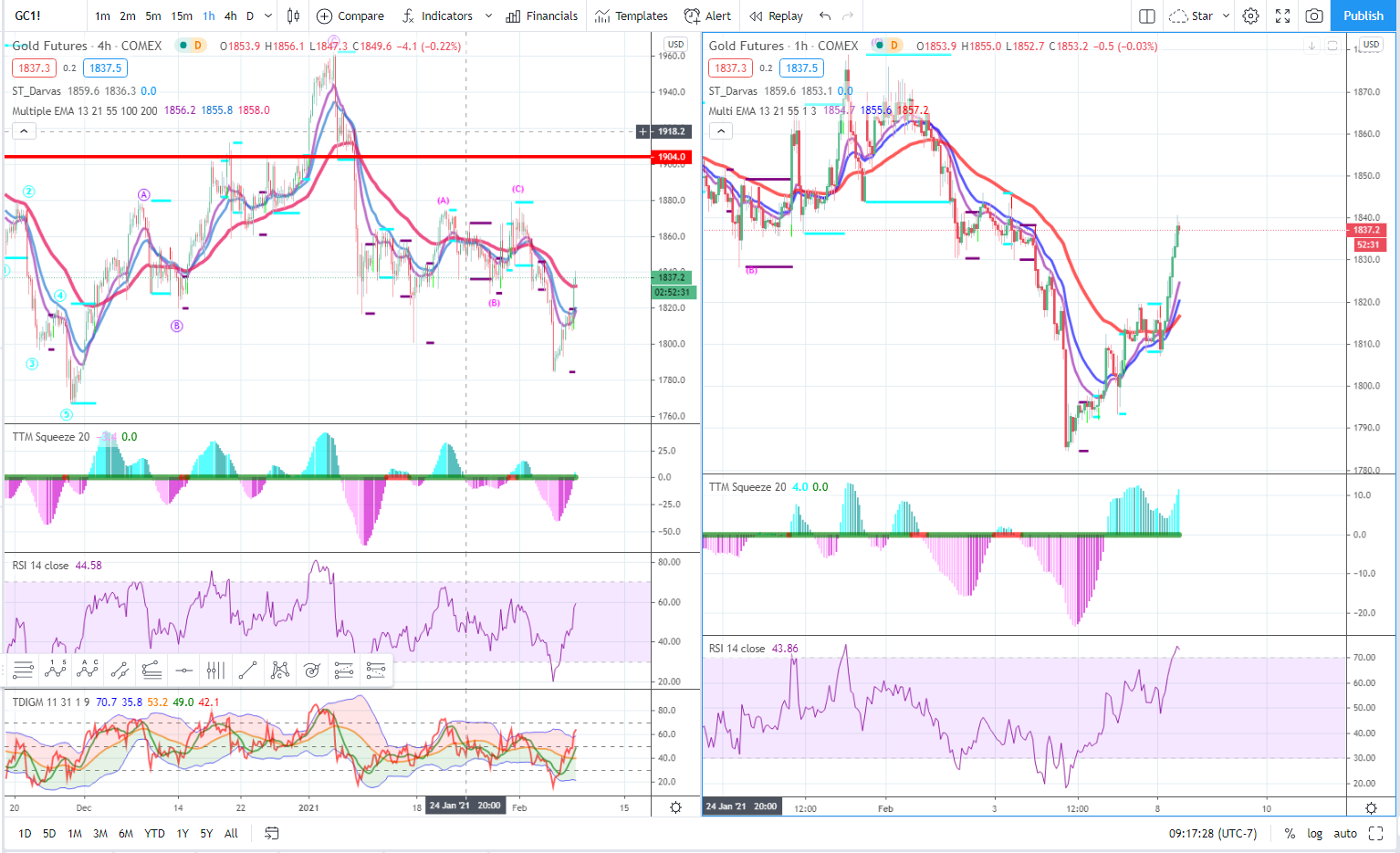Switch to the 15m interval

click(x=182, y=16)
